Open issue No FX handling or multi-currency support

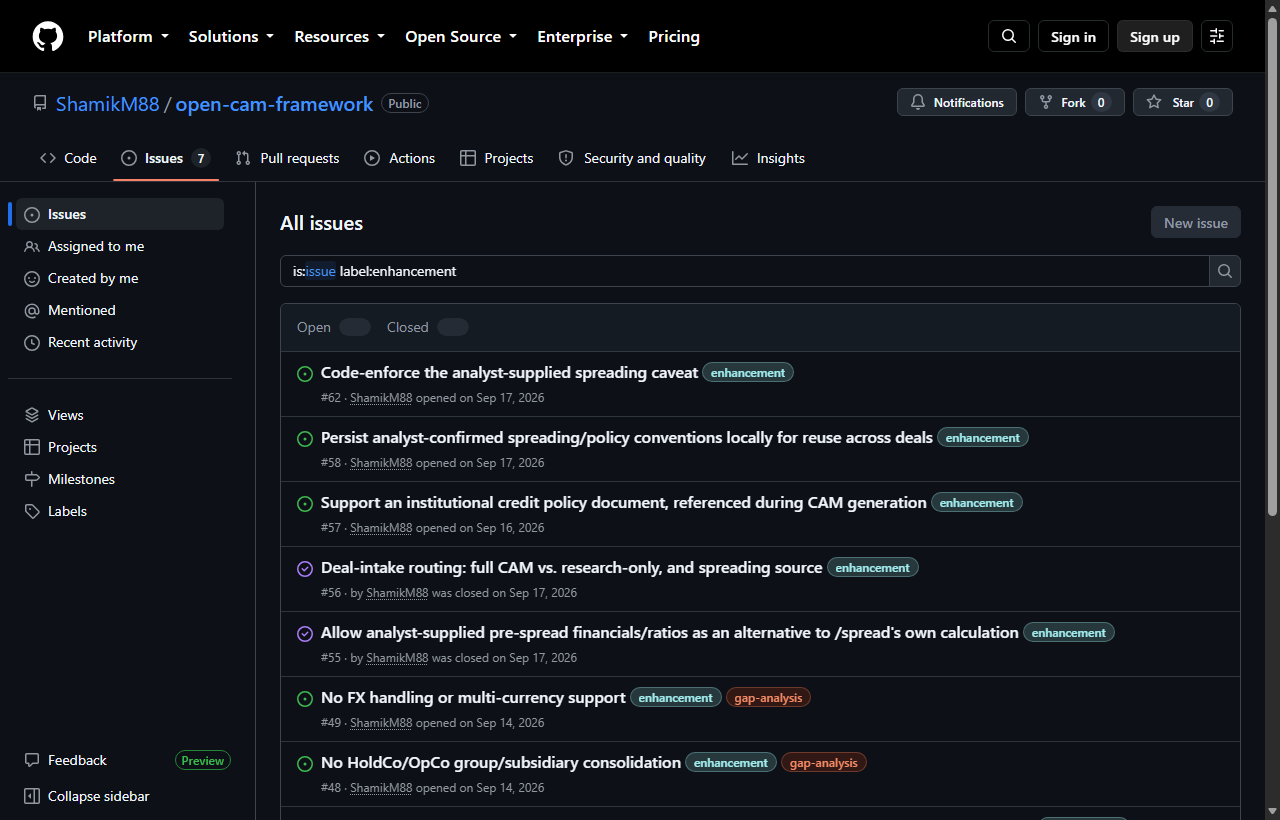click(473, 697)
